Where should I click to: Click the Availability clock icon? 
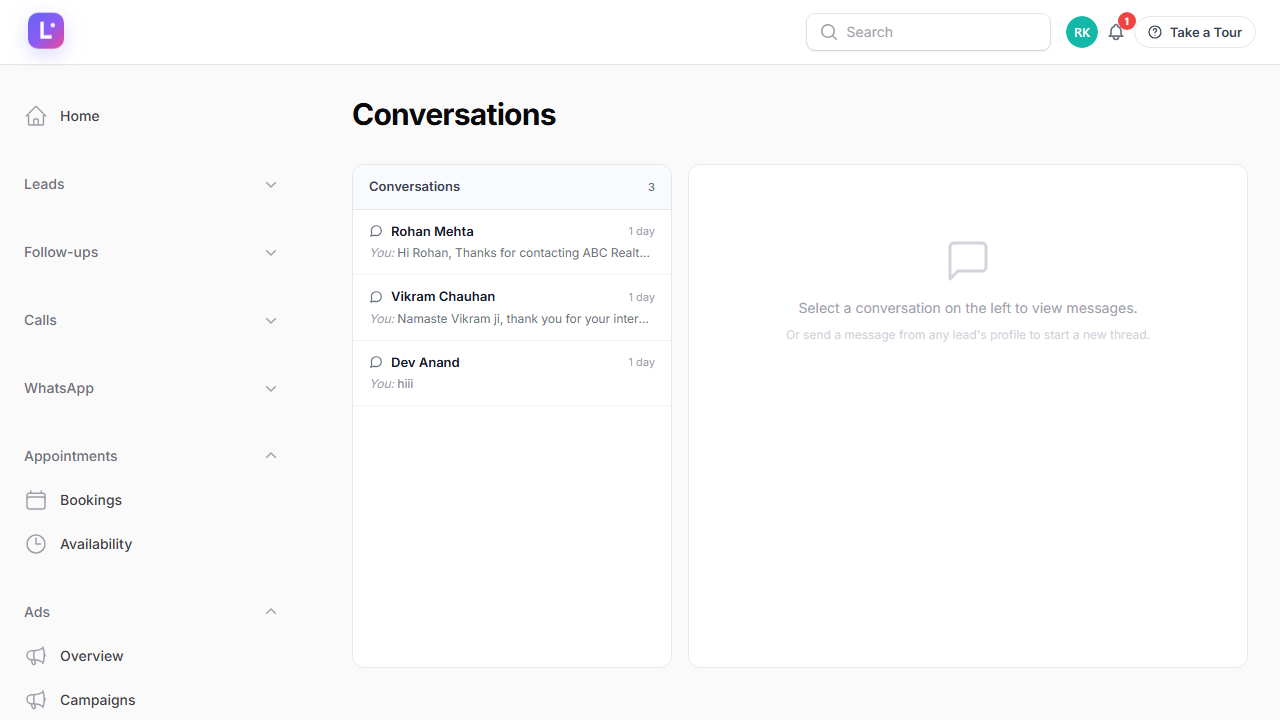[36, 544]
